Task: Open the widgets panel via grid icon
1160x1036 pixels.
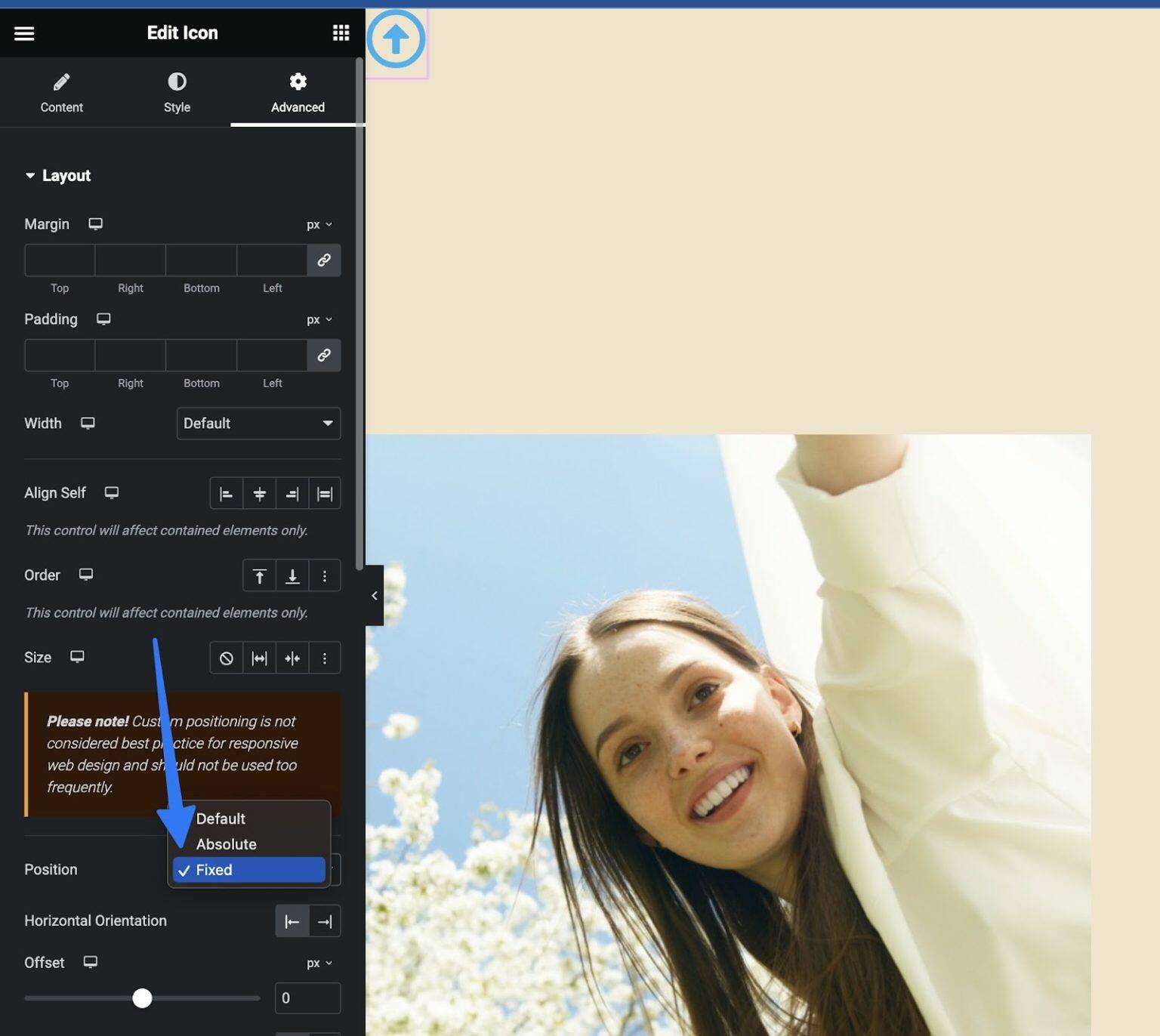Action: tap(341, 32)
